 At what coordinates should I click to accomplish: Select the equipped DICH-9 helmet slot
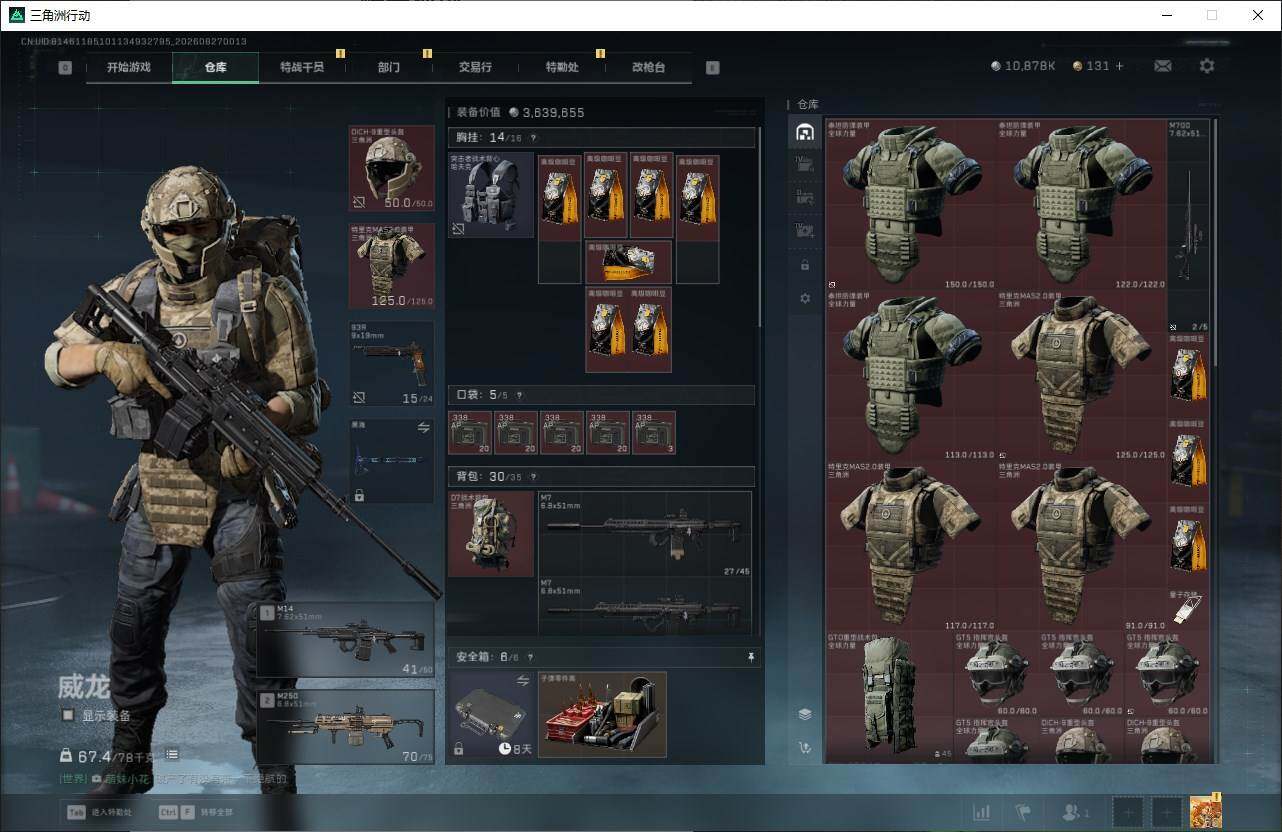392,168
